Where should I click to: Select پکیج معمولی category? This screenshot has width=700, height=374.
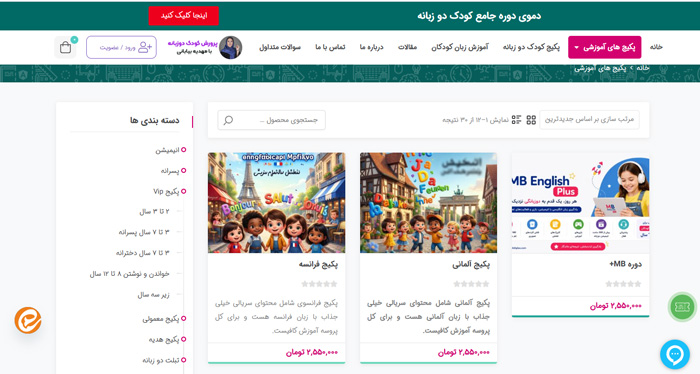coord(161,319)
